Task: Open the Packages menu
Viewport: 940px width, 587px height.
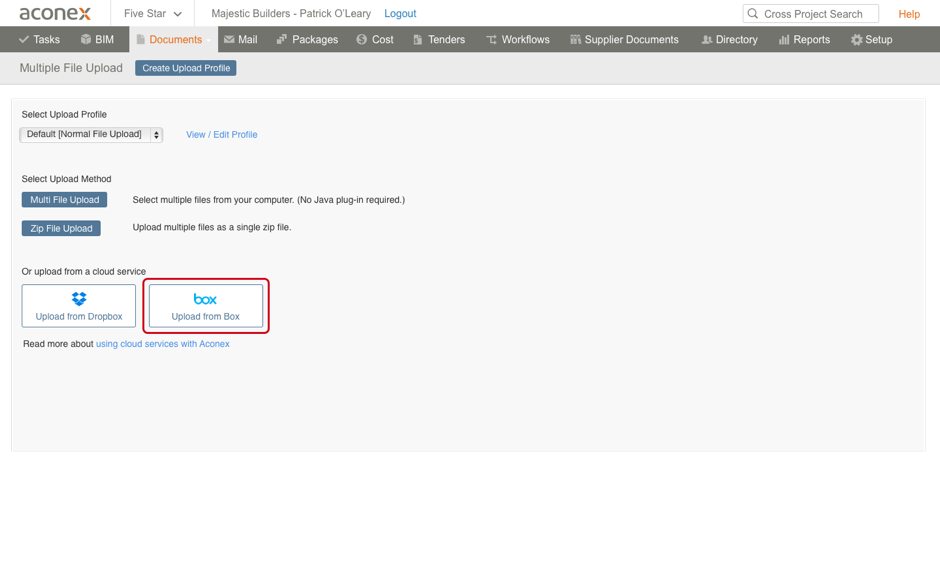Action: point(308,40)
